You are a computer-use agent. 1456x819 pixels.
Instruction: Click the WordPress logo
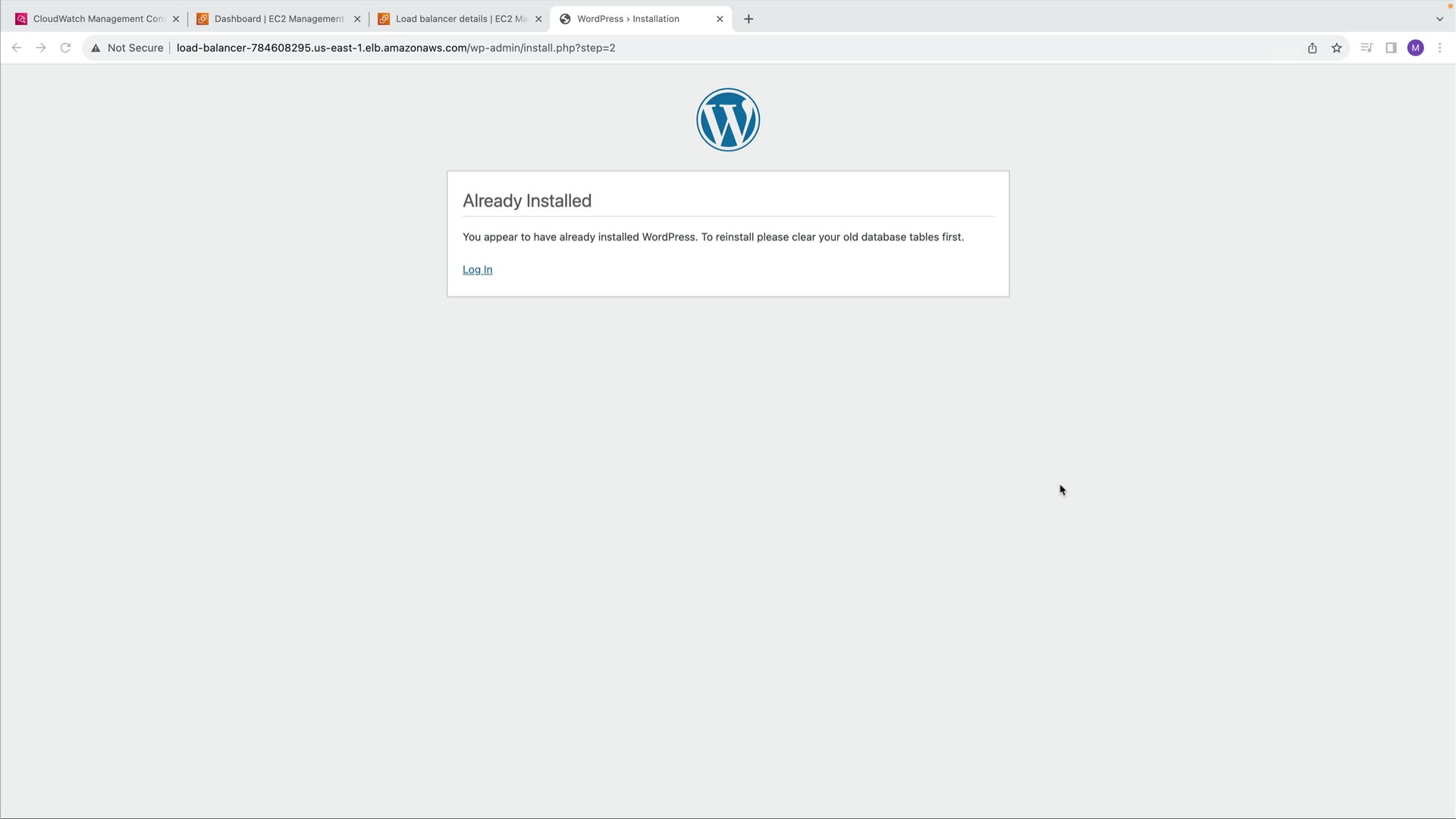[x=728, y=120]
